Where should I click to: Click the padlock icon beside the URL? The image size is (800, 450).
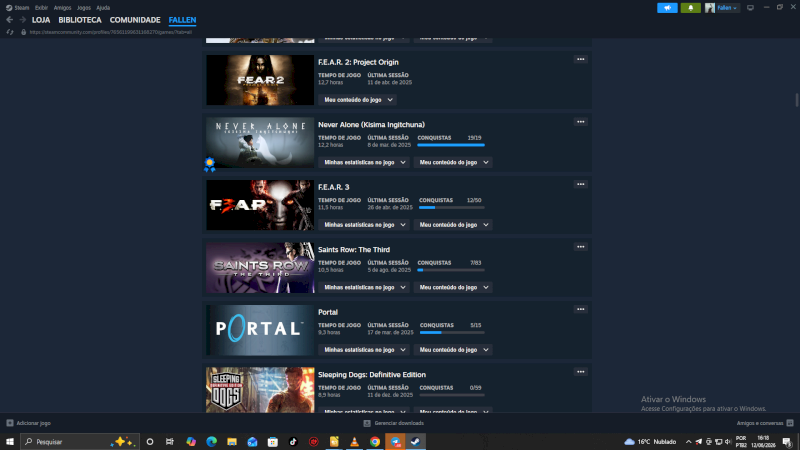tap(23, 32)
